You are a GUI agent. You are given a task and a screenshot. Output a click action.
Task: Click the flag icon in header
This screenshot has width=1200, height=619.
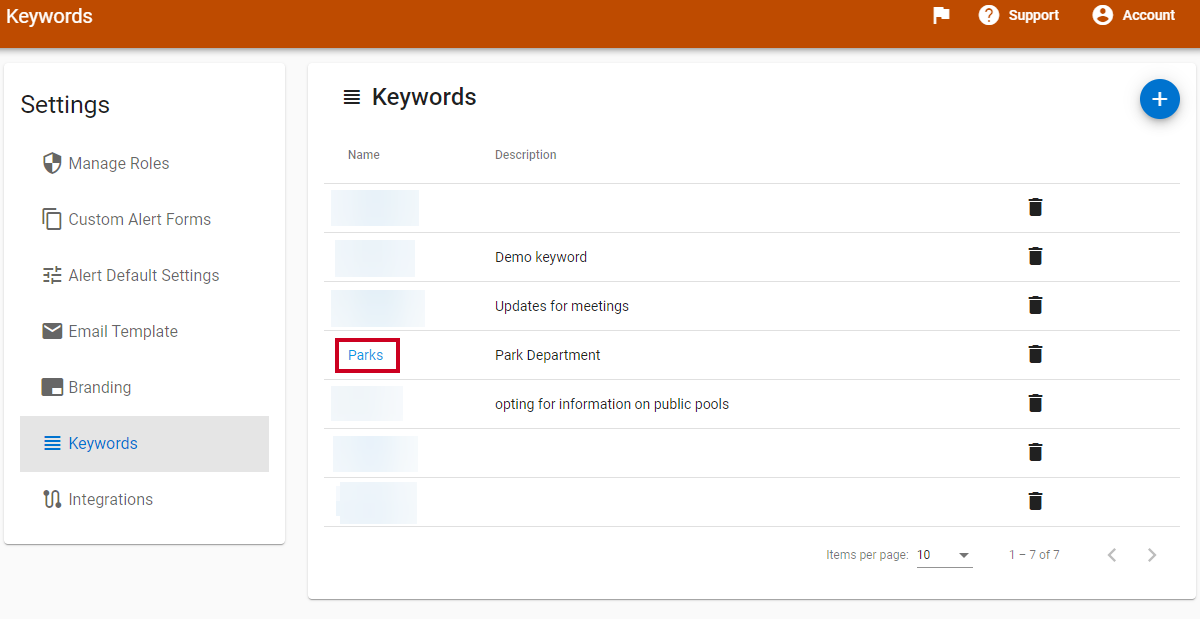click(941, 15)
